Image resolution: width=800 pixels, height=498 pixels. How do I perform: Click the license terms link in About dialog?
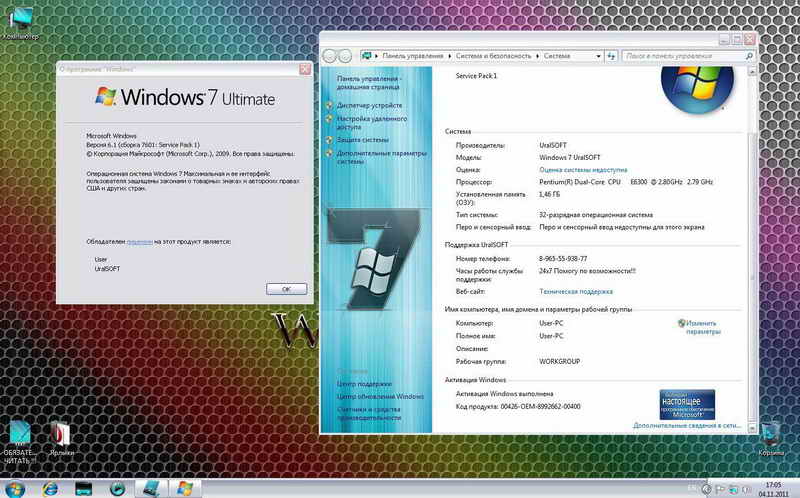coord(139,242)
